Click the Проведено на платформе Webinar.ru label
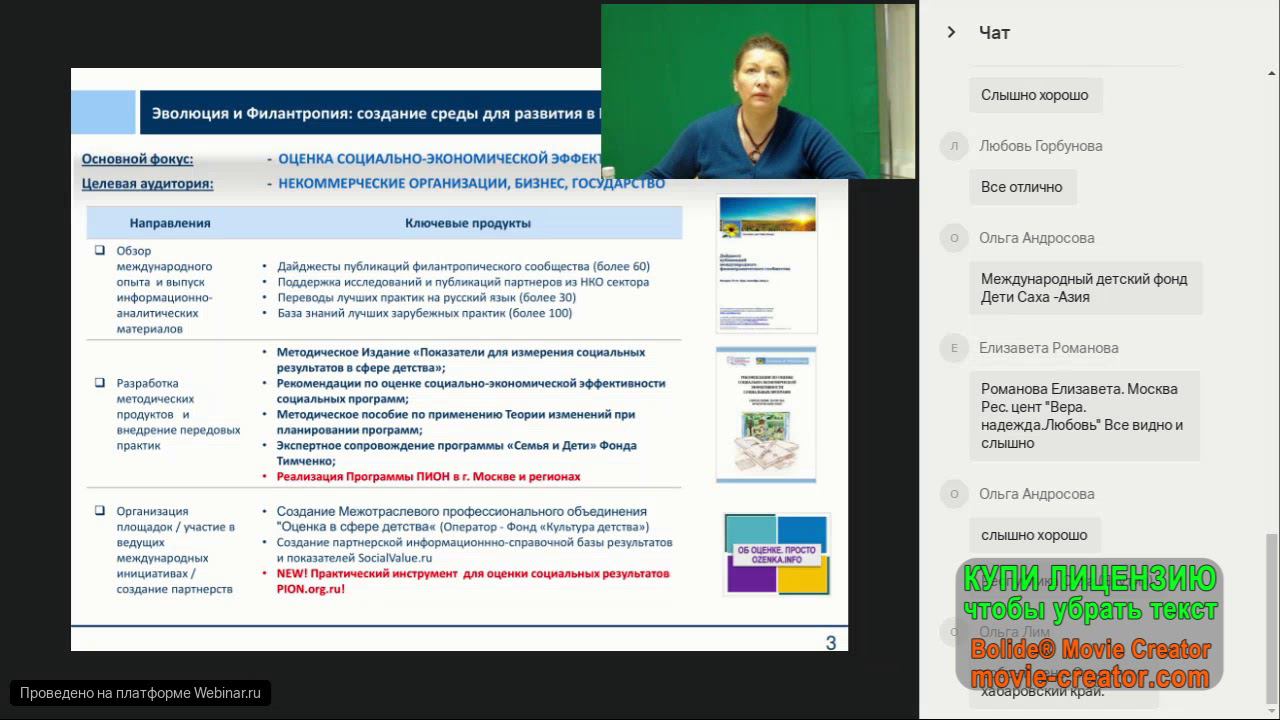This screenshot has width=1280, height=720. coord(140,692)
